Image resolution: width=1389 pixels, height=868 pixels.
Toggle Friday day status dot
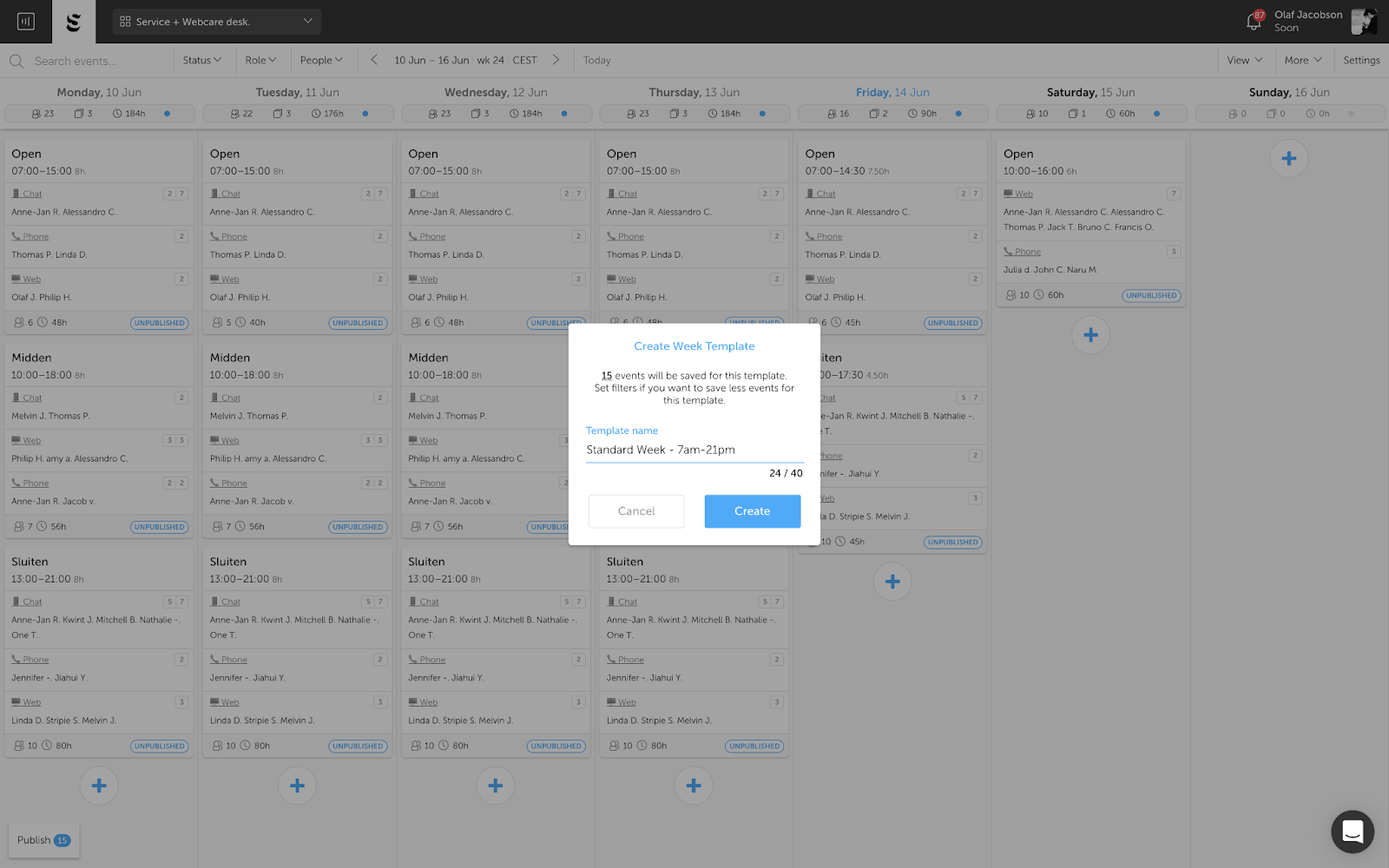click(x=958, y=114)
